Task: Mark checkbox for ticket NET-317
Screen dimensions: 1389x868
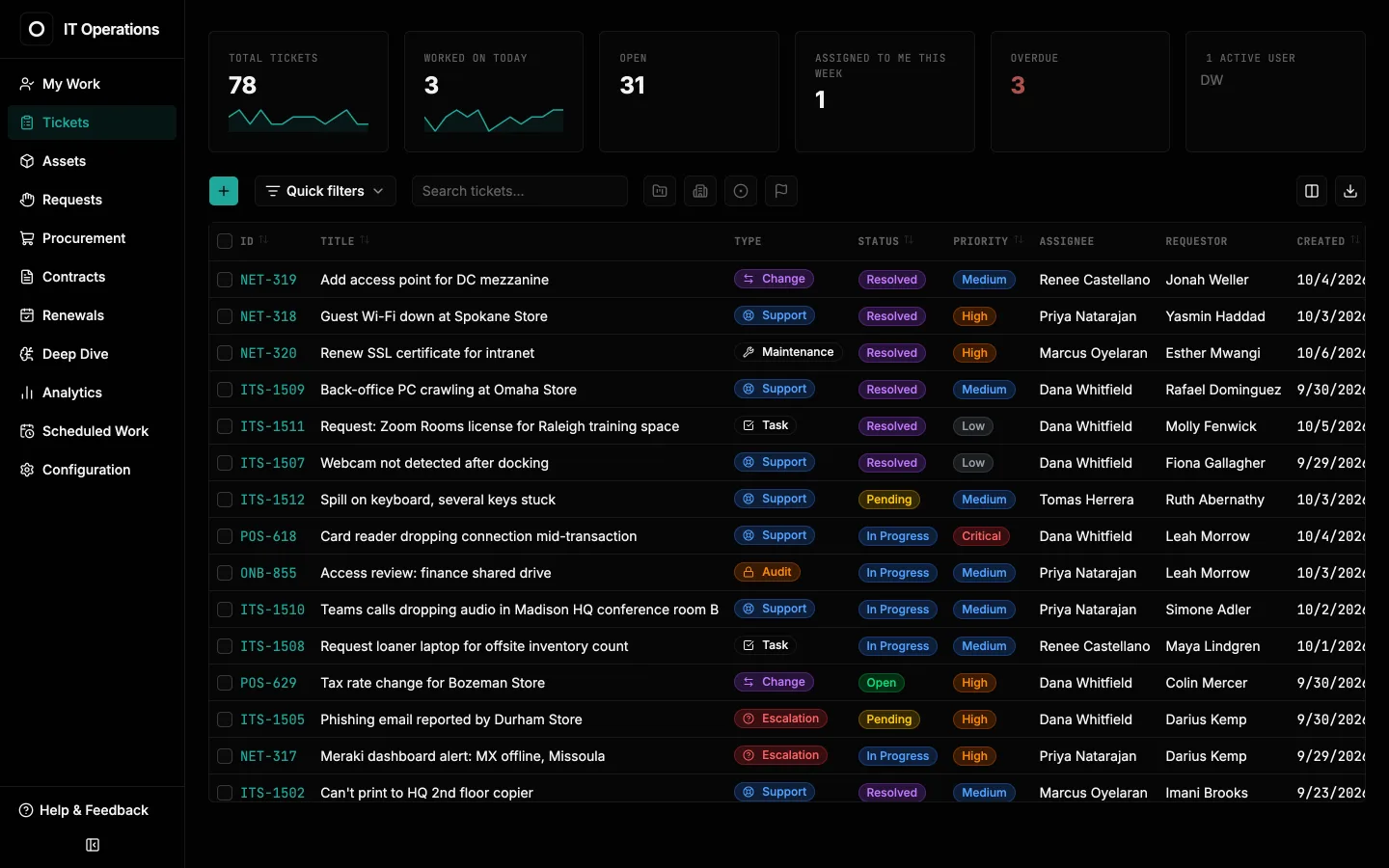Action: 225,756
